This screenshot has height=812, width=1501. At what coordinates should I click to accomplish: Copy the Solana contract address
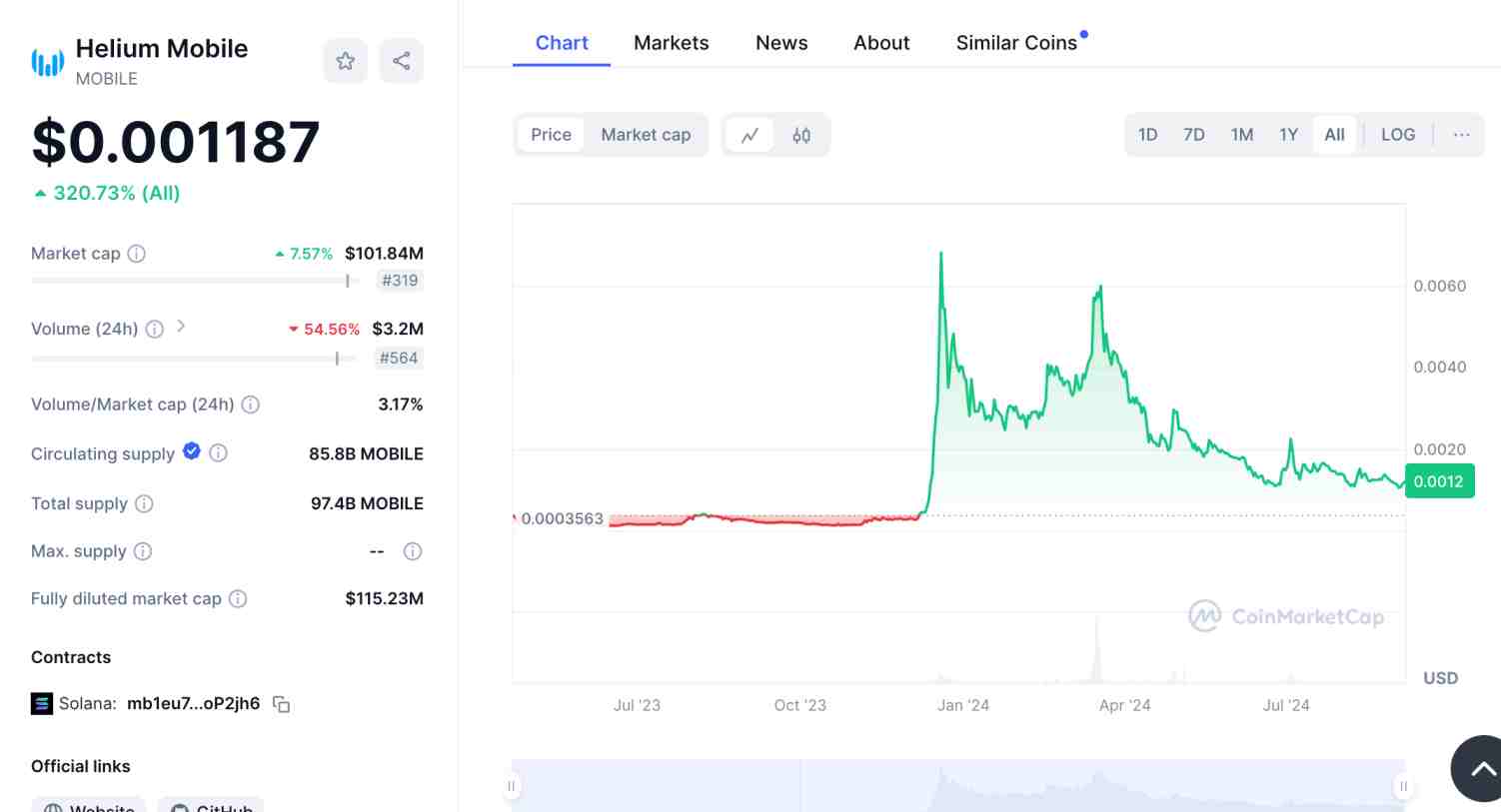(x=282, y=704)
